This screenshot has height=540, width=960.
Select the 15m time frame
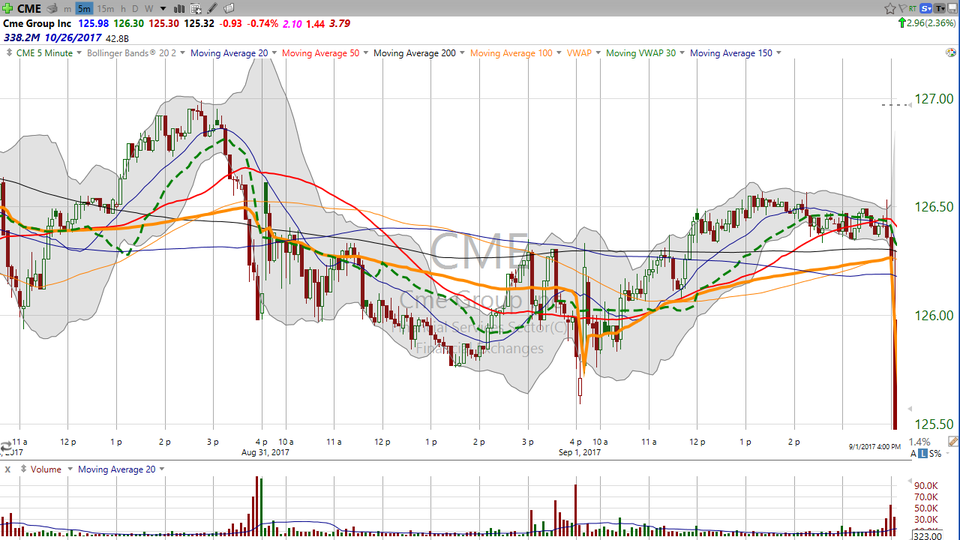pos(105,9)
